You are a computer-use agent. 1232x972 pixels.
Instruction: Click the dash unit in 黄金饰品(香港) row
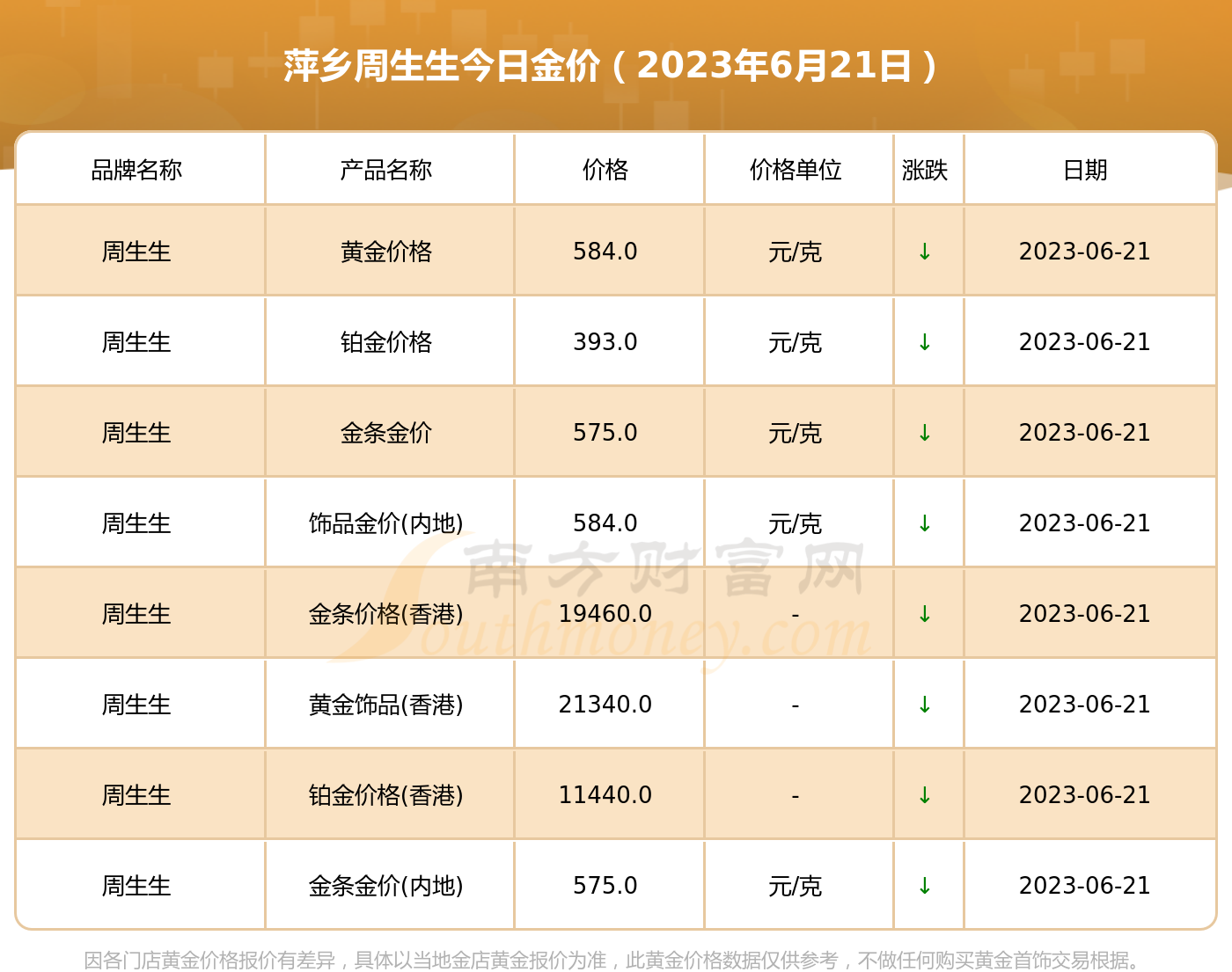tap(796, 705)
